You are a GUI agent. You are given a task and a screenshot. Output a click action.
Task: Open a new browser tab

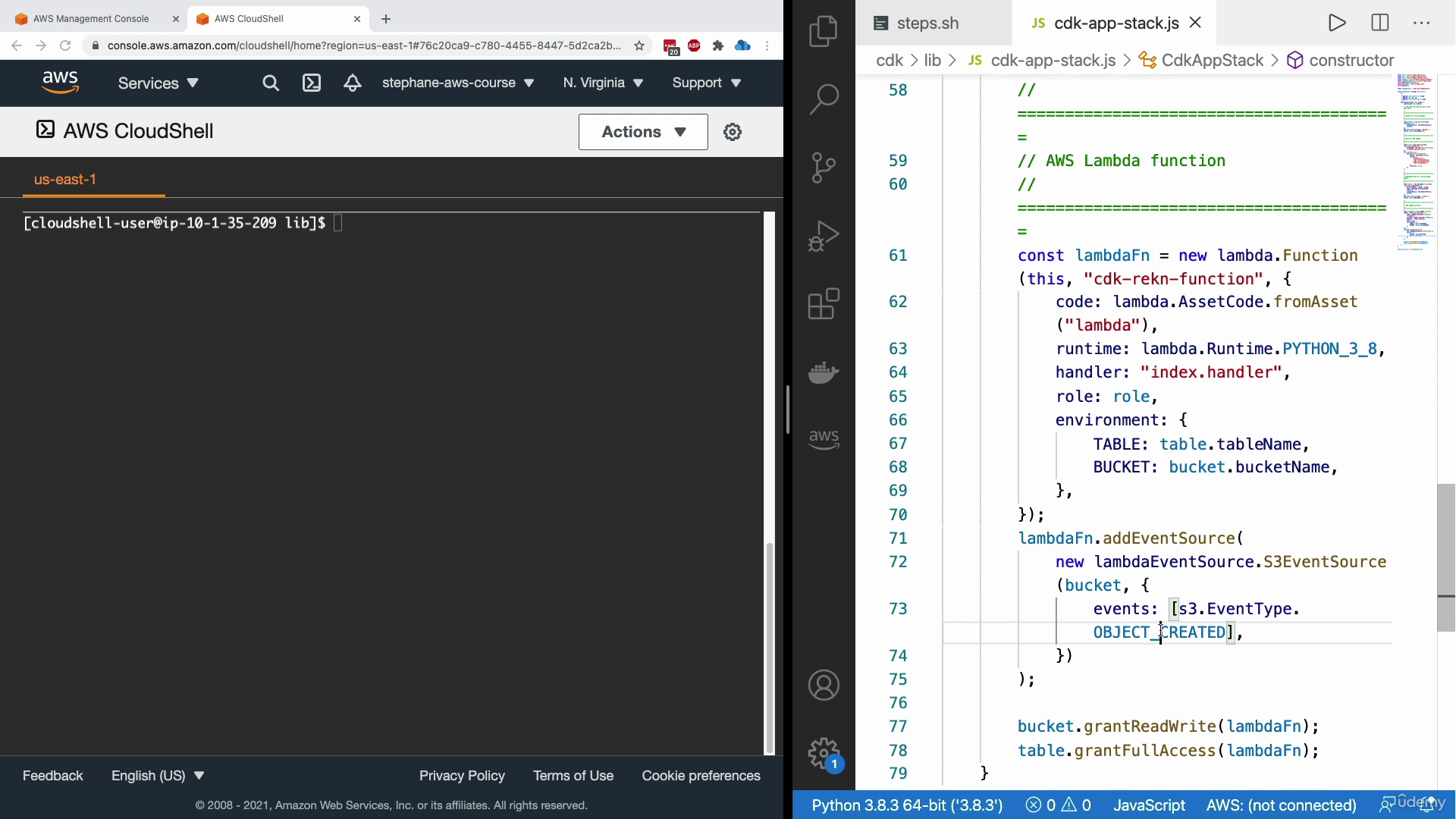tap(386, 19)
